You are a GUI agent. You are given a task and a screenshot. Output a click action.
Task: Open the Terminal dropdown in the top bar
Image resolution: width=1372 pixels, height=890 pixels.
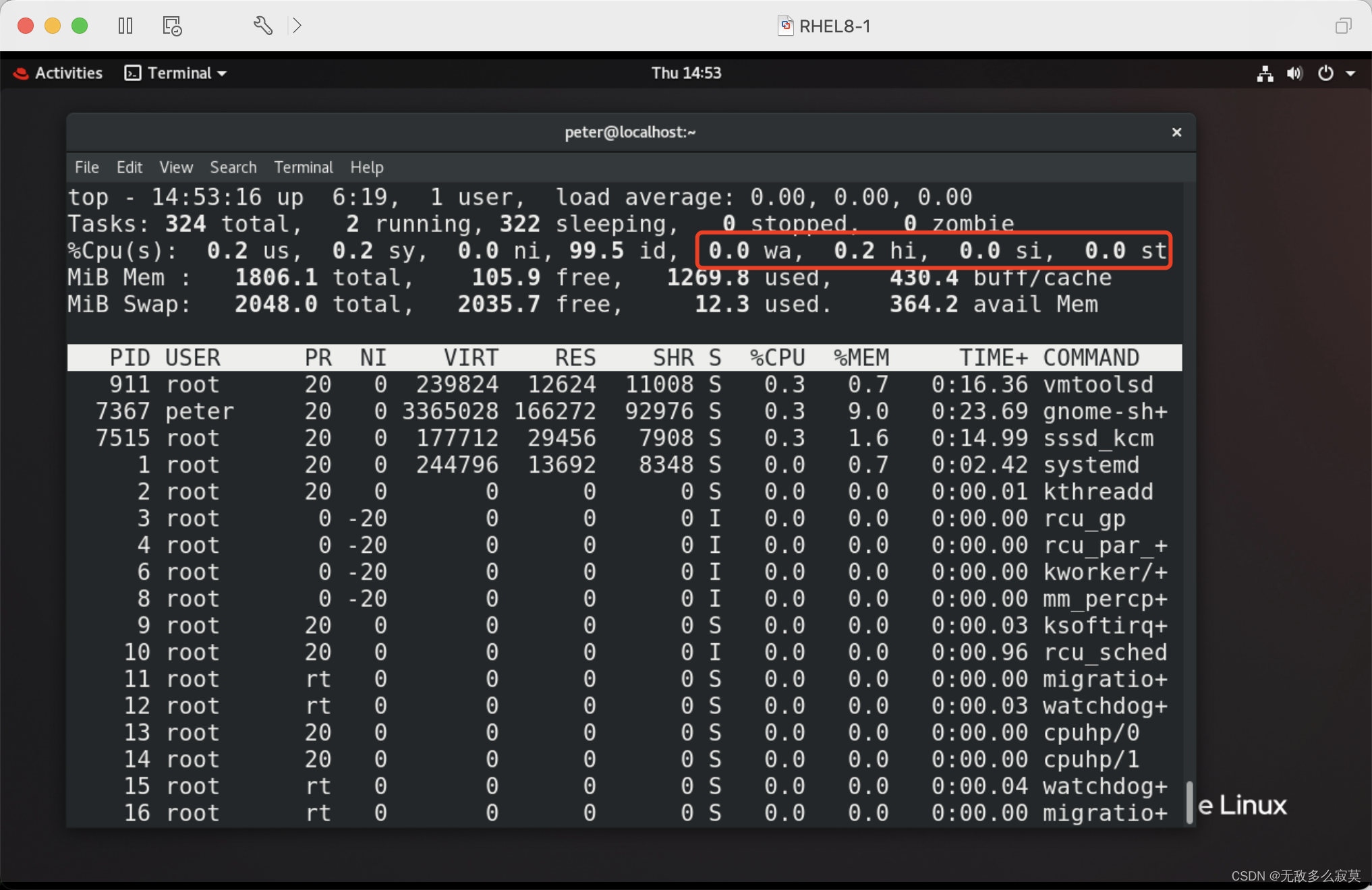point(175,73)
